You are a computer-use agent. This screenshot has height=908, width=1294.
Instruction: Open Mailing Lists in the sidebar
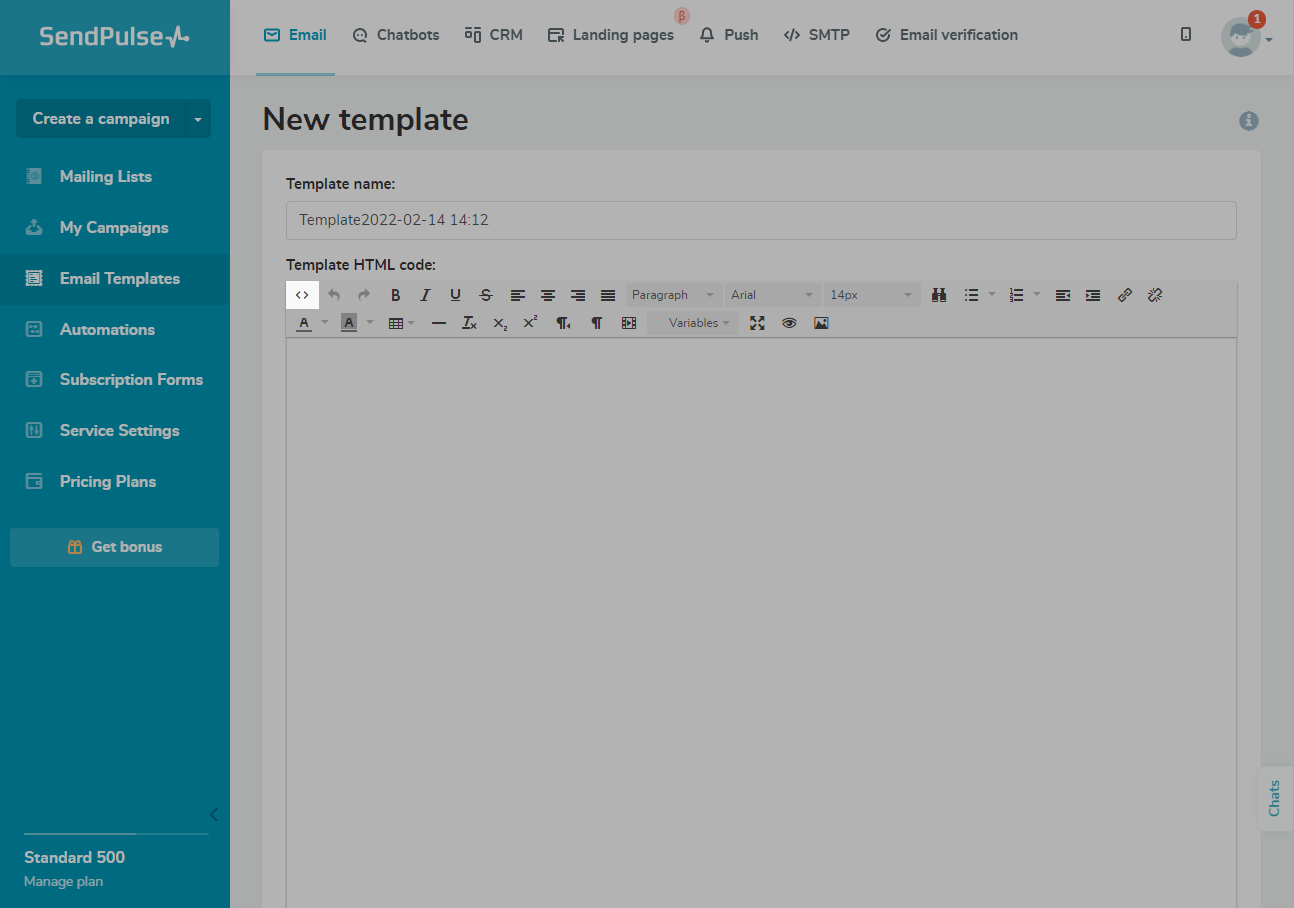coord(105,176)
